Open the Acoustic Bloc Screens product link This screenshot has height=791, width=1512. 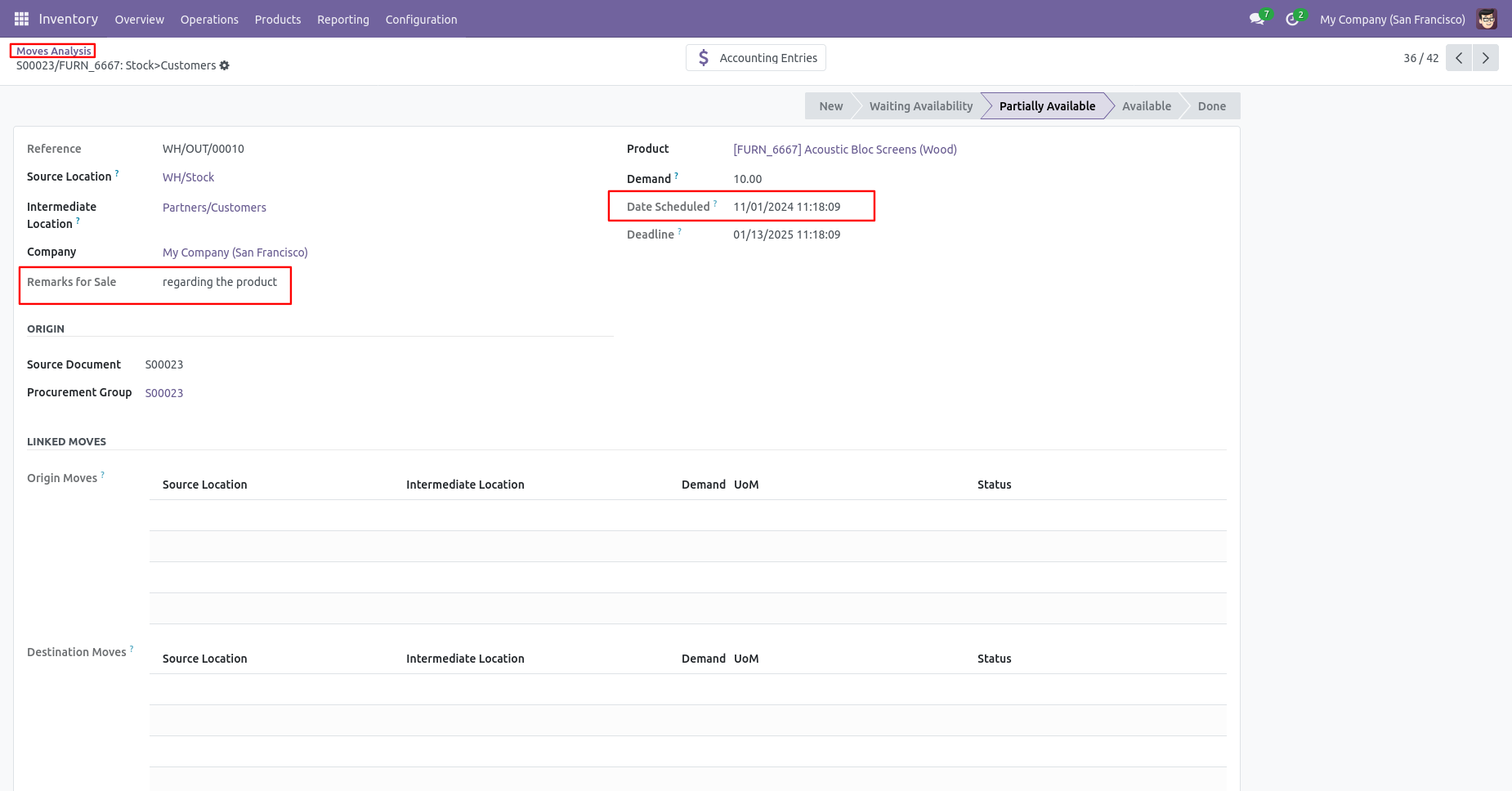[844, 150]
